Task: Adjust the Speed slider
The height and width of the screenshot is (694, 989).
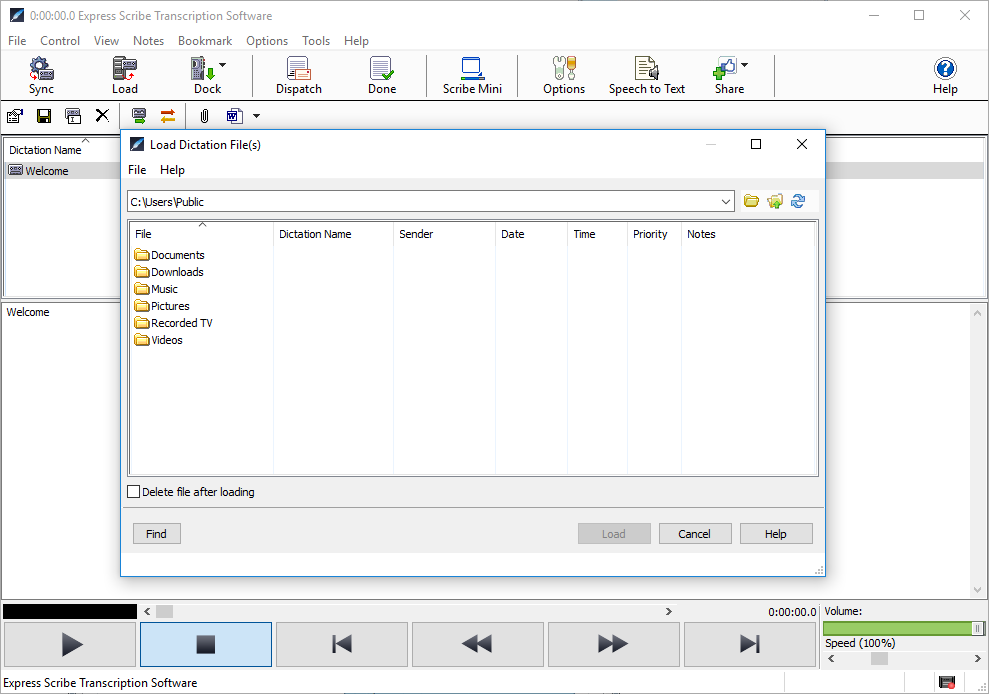Action: (879, 659)
